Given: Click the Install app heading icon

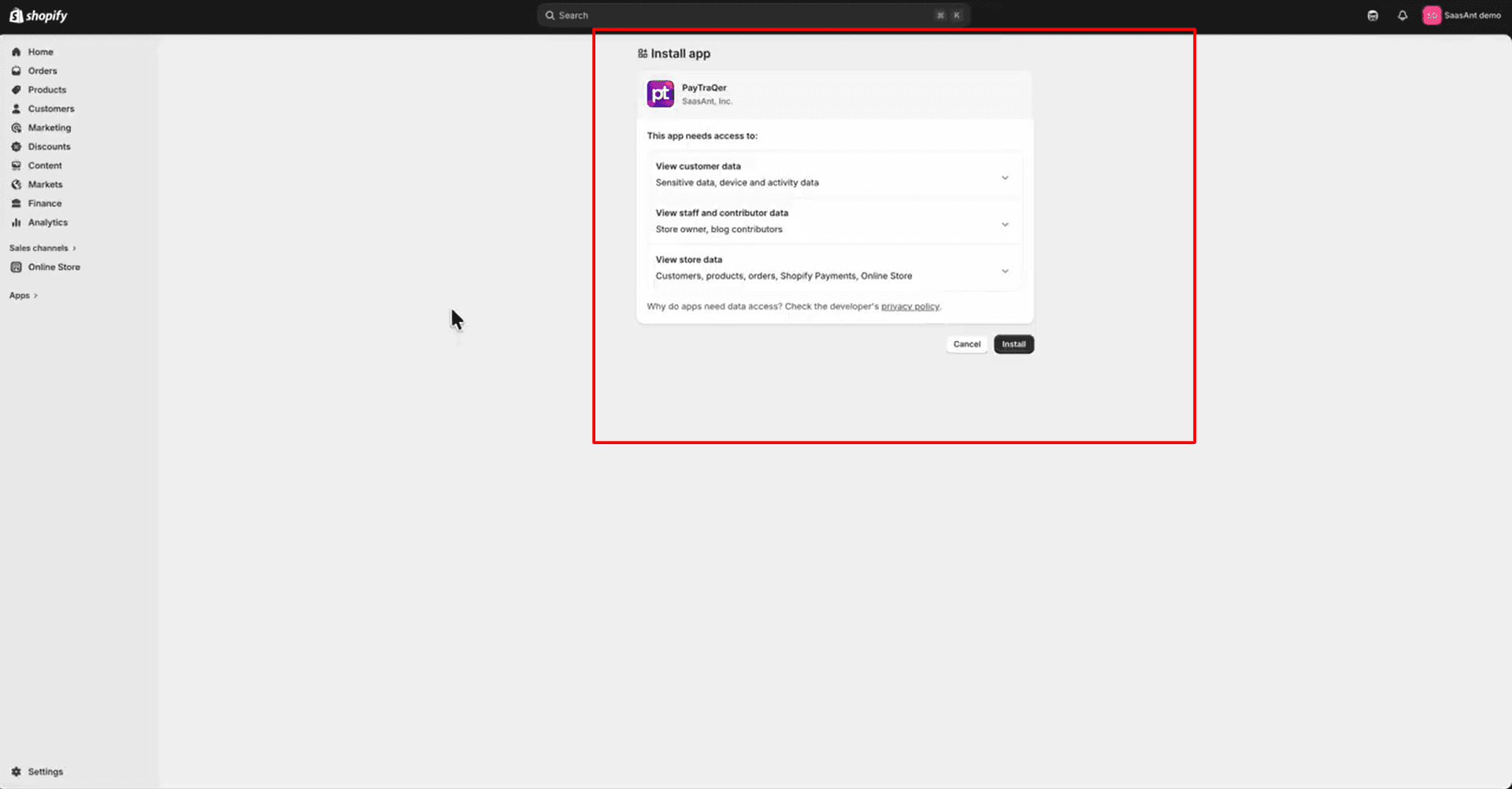Looking at the screenshot, I should coord(643,54).
